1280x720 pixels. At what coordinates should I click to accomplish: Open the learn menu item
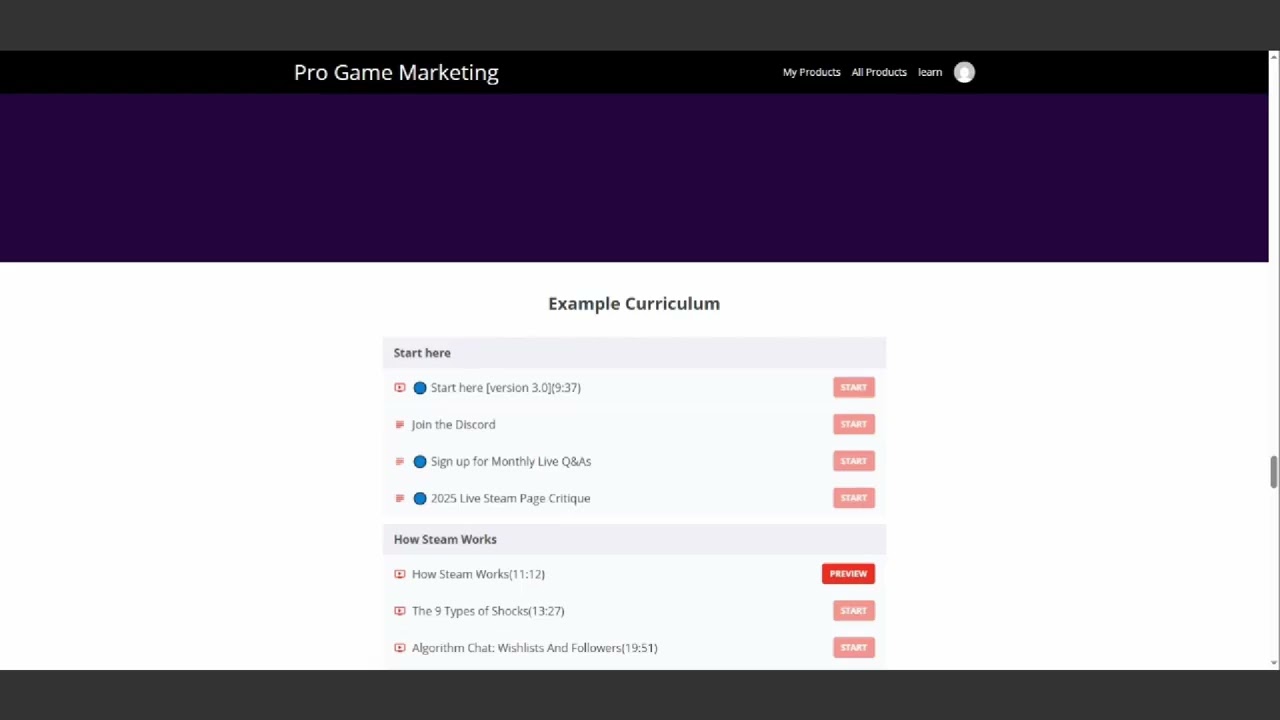(x=930, y=72)
